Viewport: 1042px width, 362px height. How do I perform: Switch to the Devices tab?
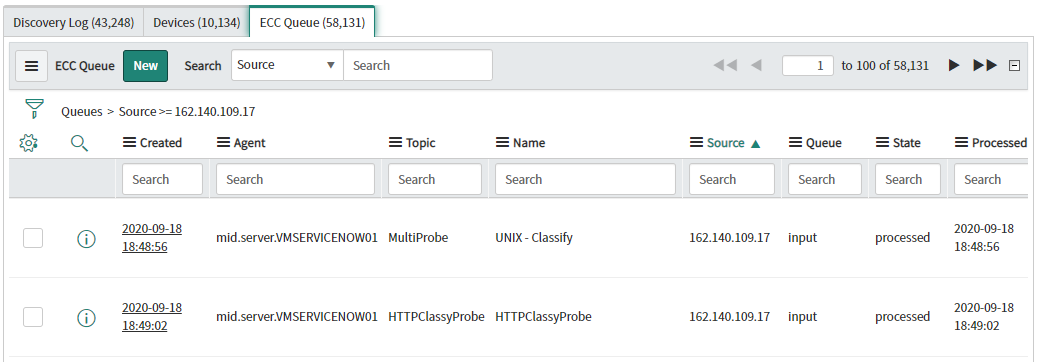(x=197, y=23)
